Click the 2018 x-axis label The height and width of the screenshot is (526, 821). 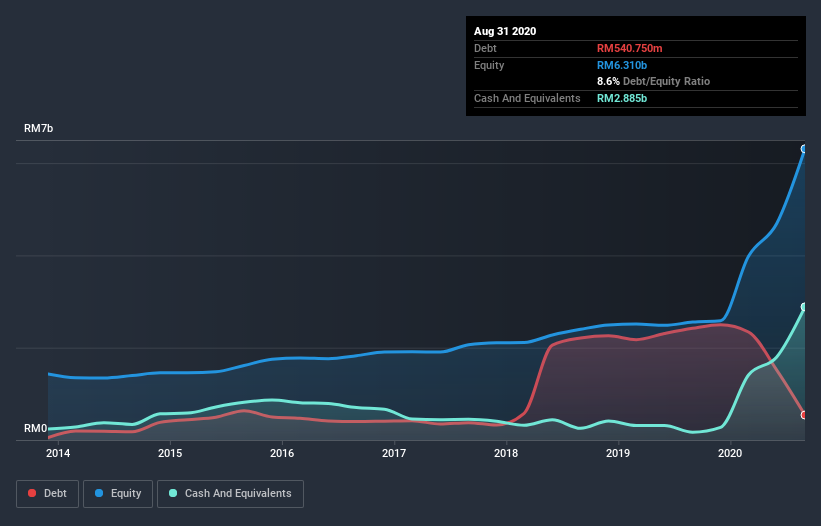(x=506, y=453)
